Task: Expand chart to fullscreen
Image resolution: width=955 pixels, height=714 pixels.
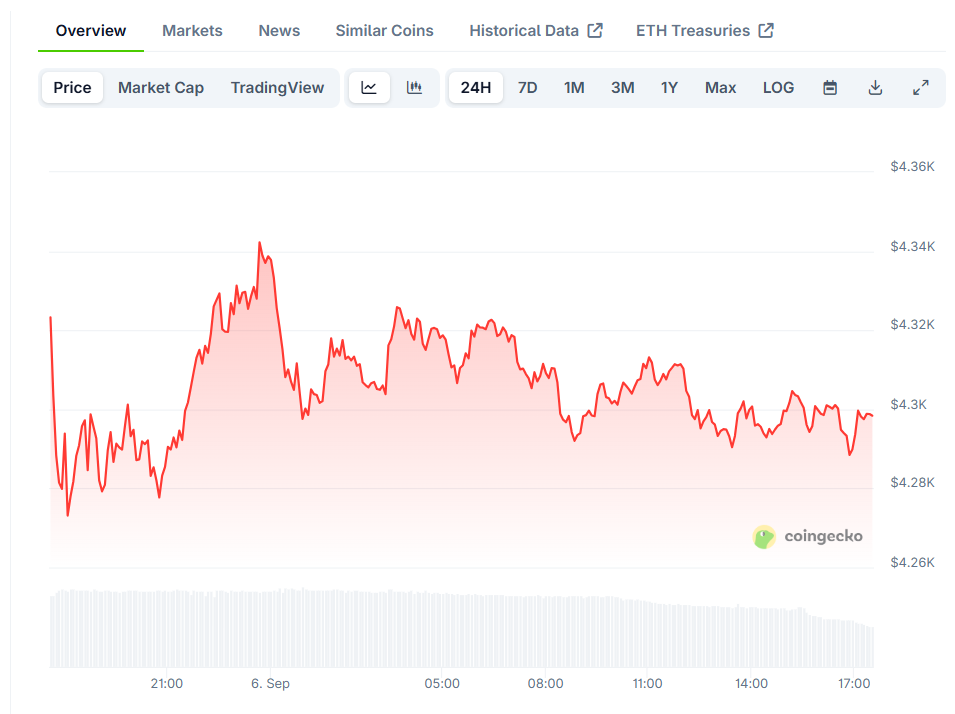Action: coord(921,88)
